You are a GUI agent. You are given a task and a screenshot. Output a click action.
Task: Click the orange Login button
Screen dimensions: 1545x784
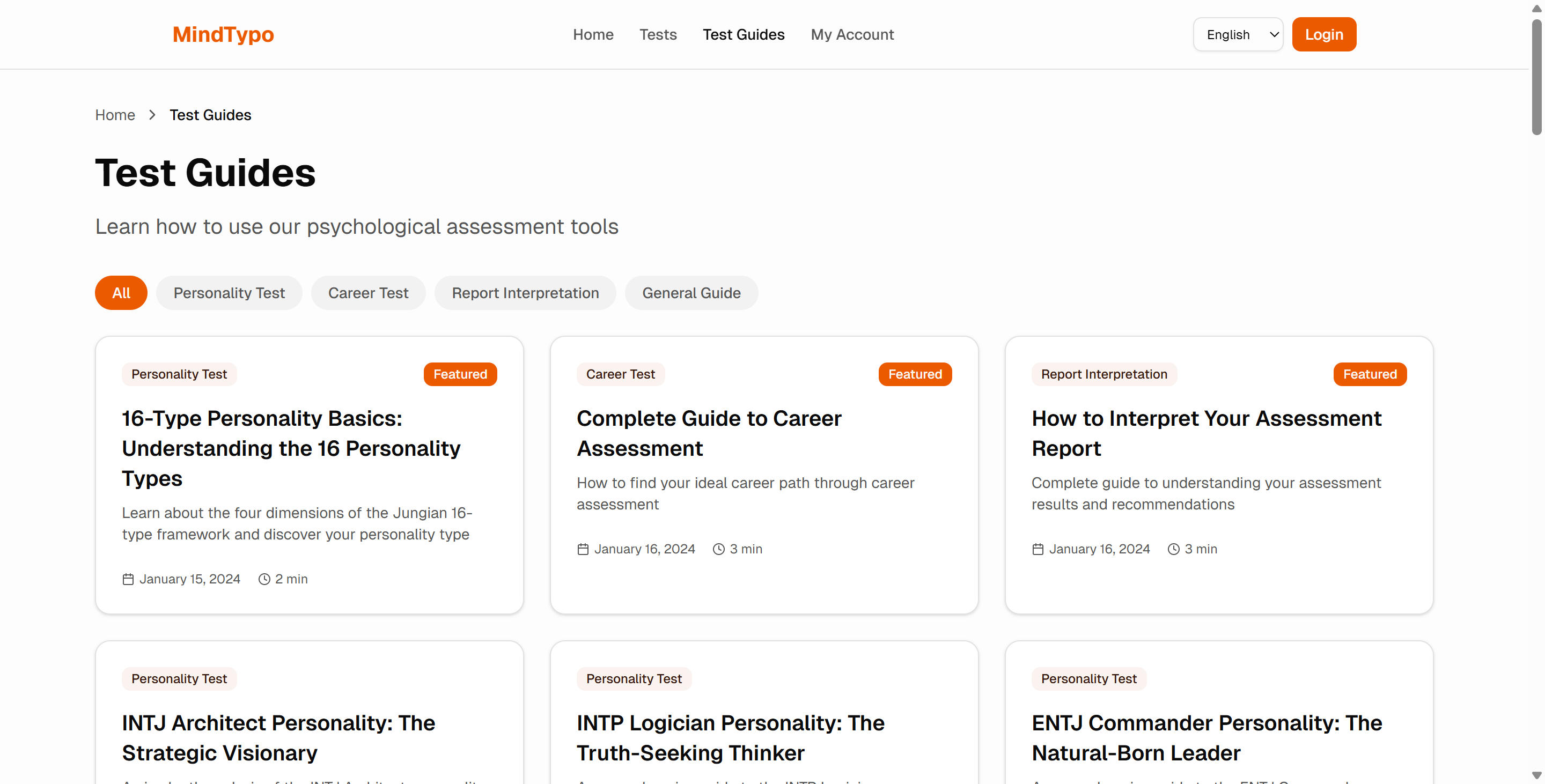click(x=1323, y=34)
